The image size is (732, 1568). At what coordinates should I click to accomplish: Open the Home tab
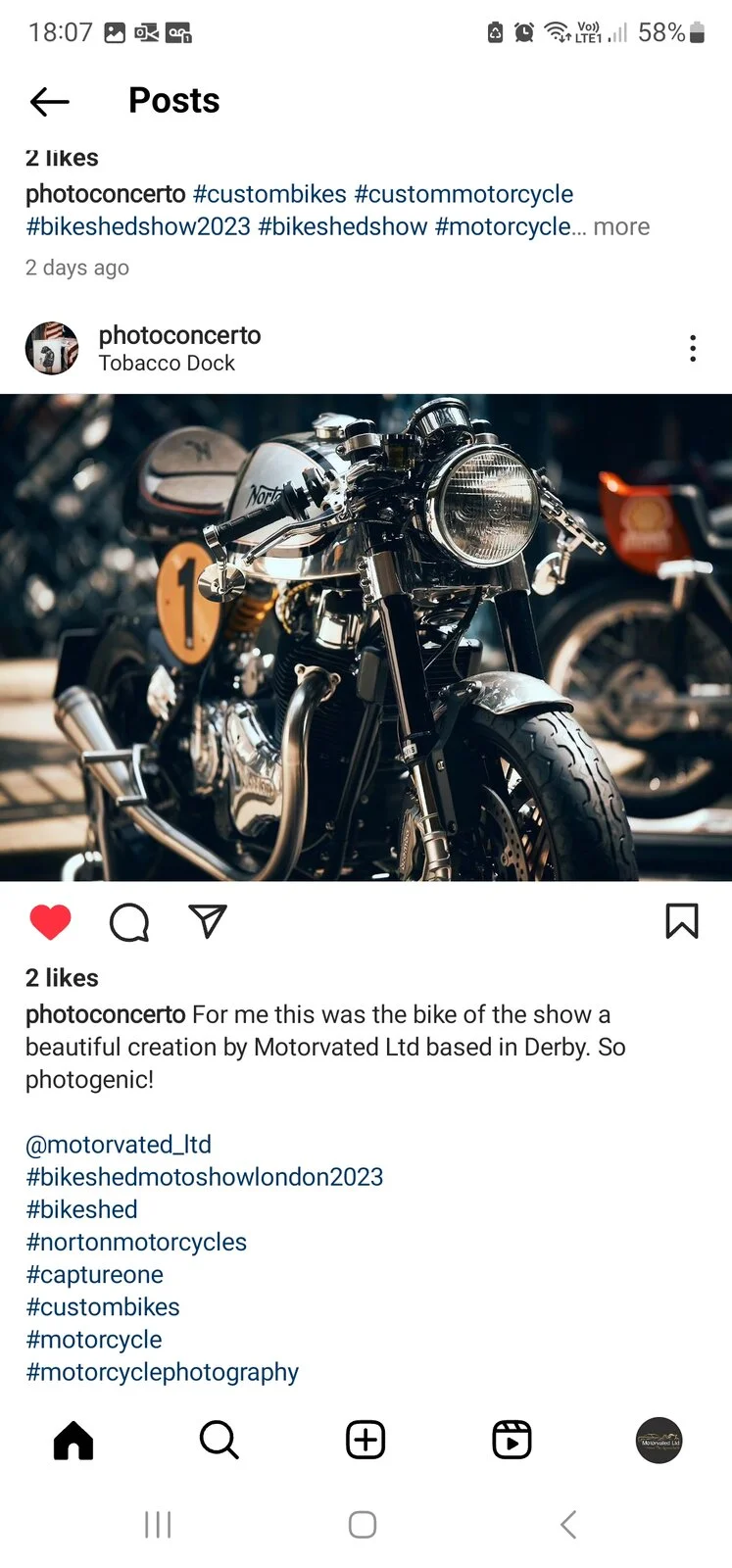[73, 1441]
